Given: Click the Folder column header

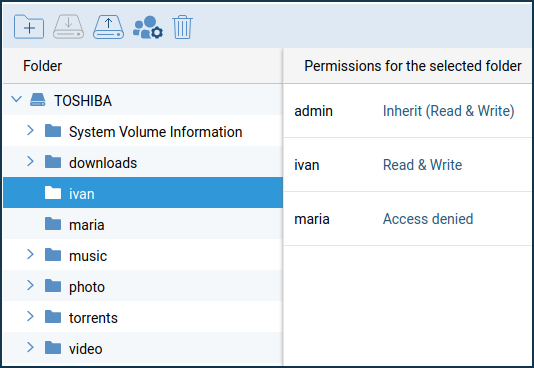Looking at the screenshot, I should pos(143,66).
